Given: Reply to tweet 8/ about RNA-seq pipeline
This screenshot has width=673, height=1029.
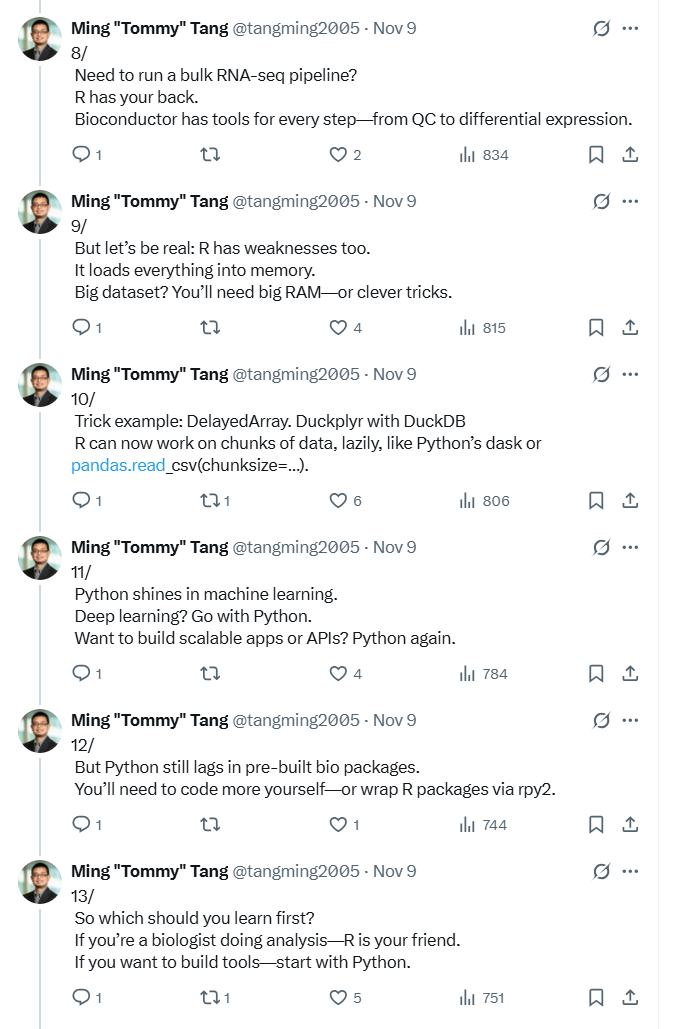Looking at the screenshot, I should [83, 155].
